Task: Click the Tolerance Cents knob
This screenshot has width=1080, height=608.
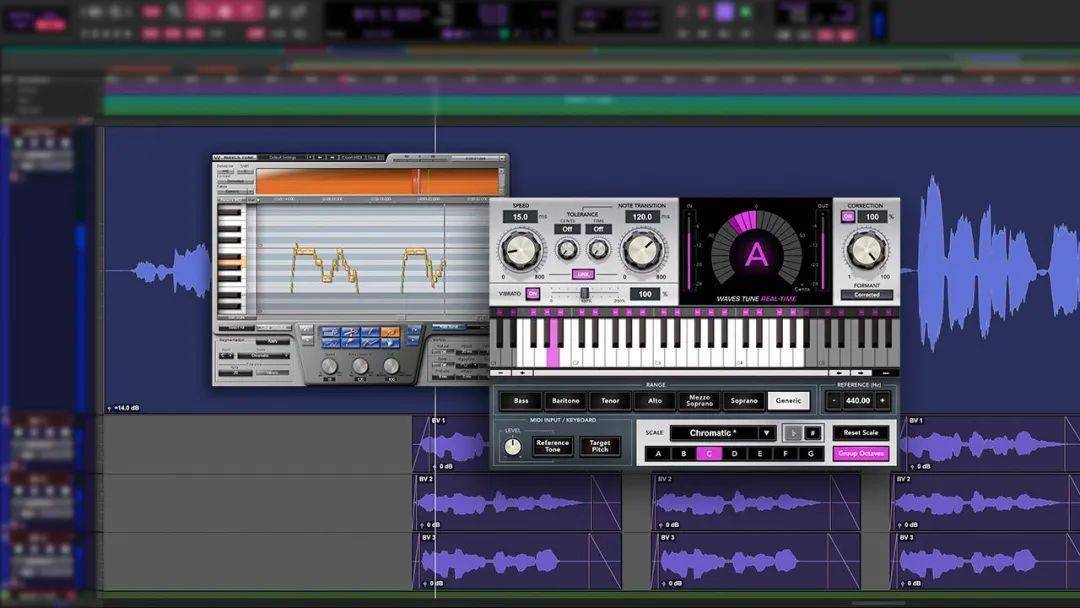Action: pos(567,250)
